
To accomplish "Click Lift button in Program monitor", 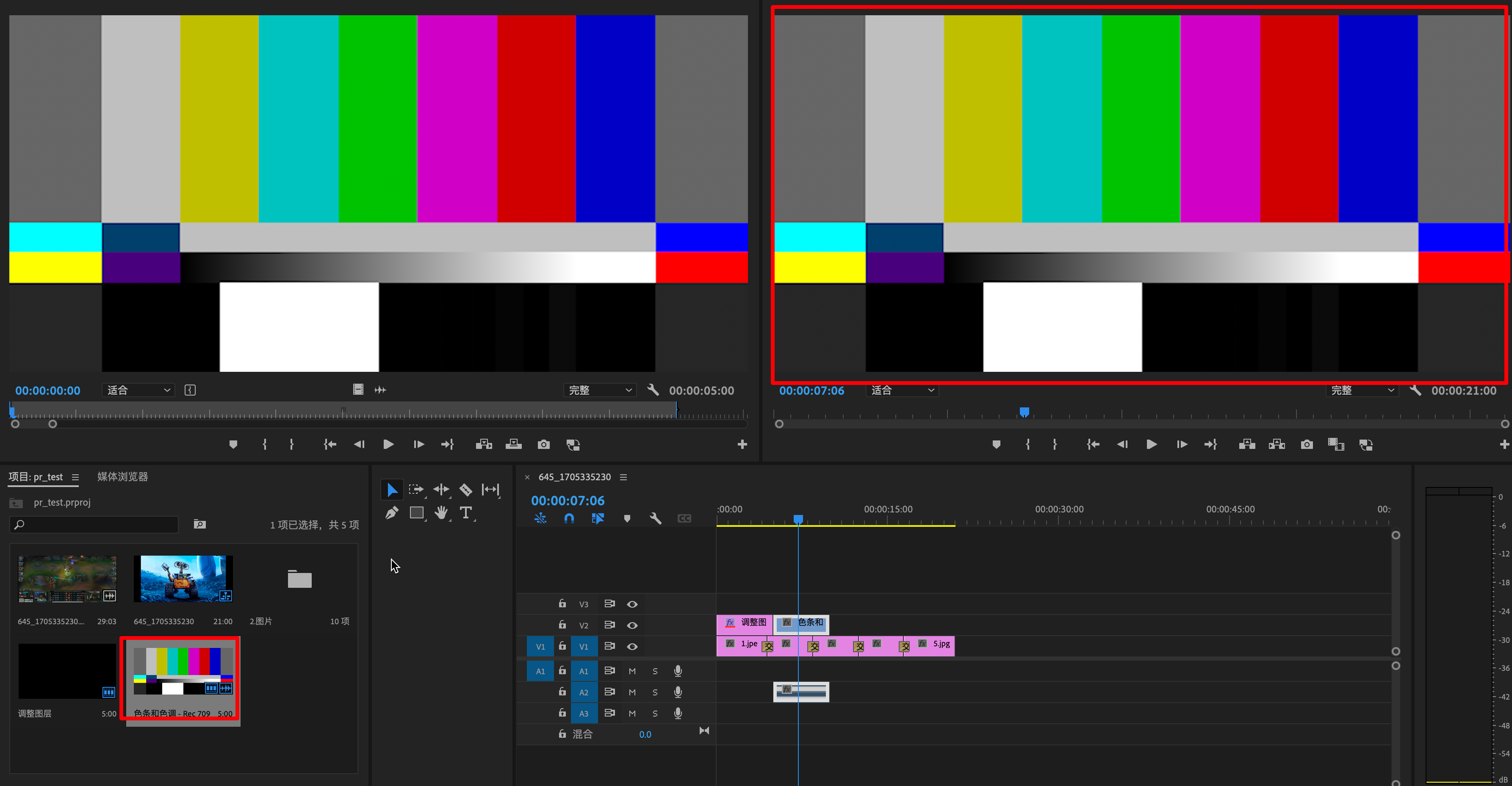I will point(1247,444).
